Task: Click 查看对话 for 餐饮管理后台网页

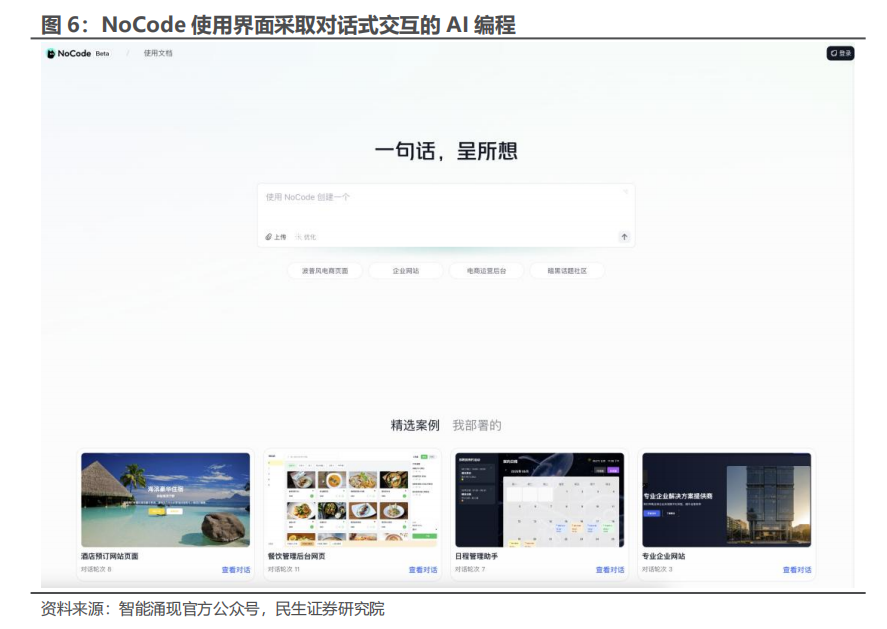Action: [423, 570]
